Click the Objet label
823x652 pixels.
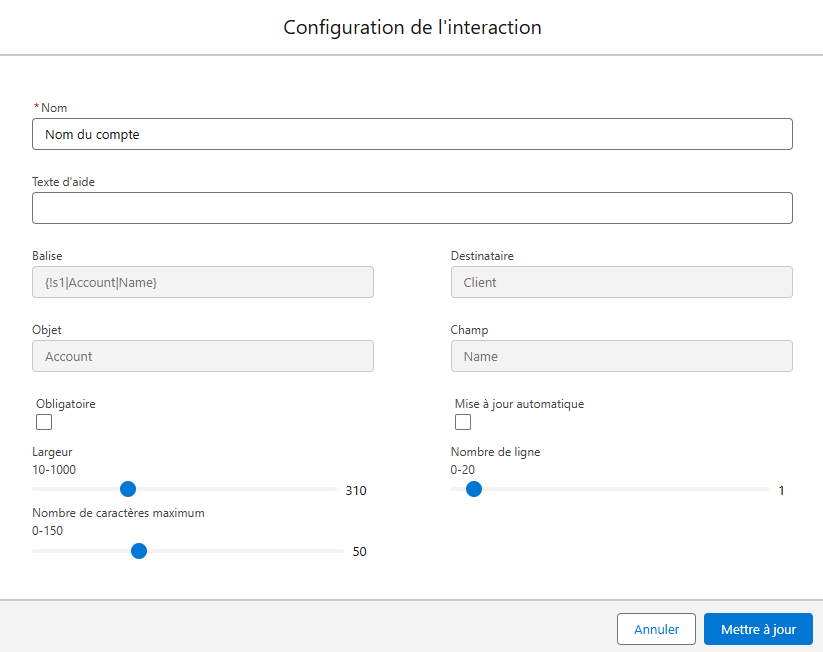click(47, 330)
